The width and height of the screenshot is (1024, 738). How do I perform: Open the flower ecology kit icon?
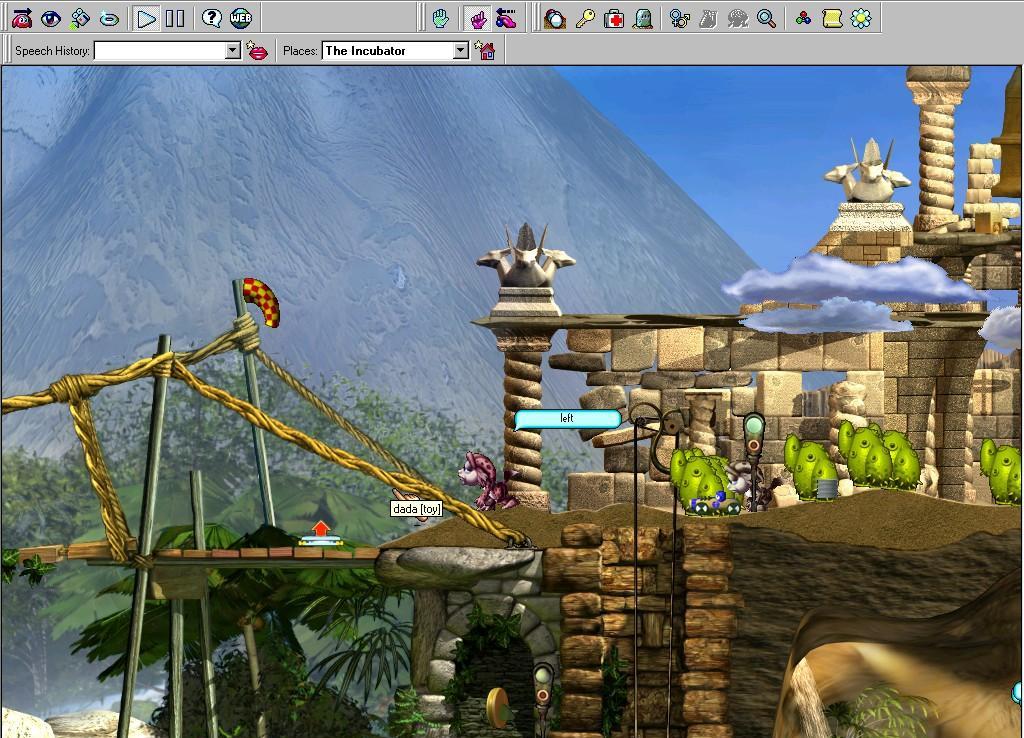coord(860,18)
